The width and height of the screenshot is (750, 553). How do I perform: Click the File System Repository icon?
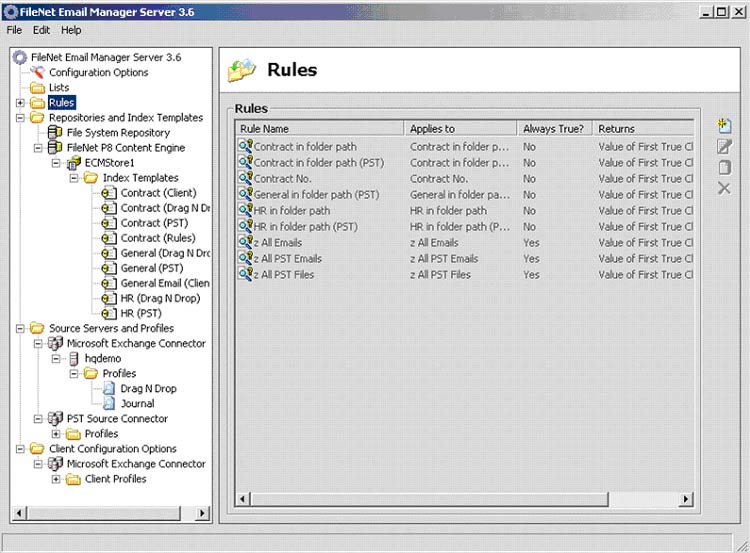point(55,133)
